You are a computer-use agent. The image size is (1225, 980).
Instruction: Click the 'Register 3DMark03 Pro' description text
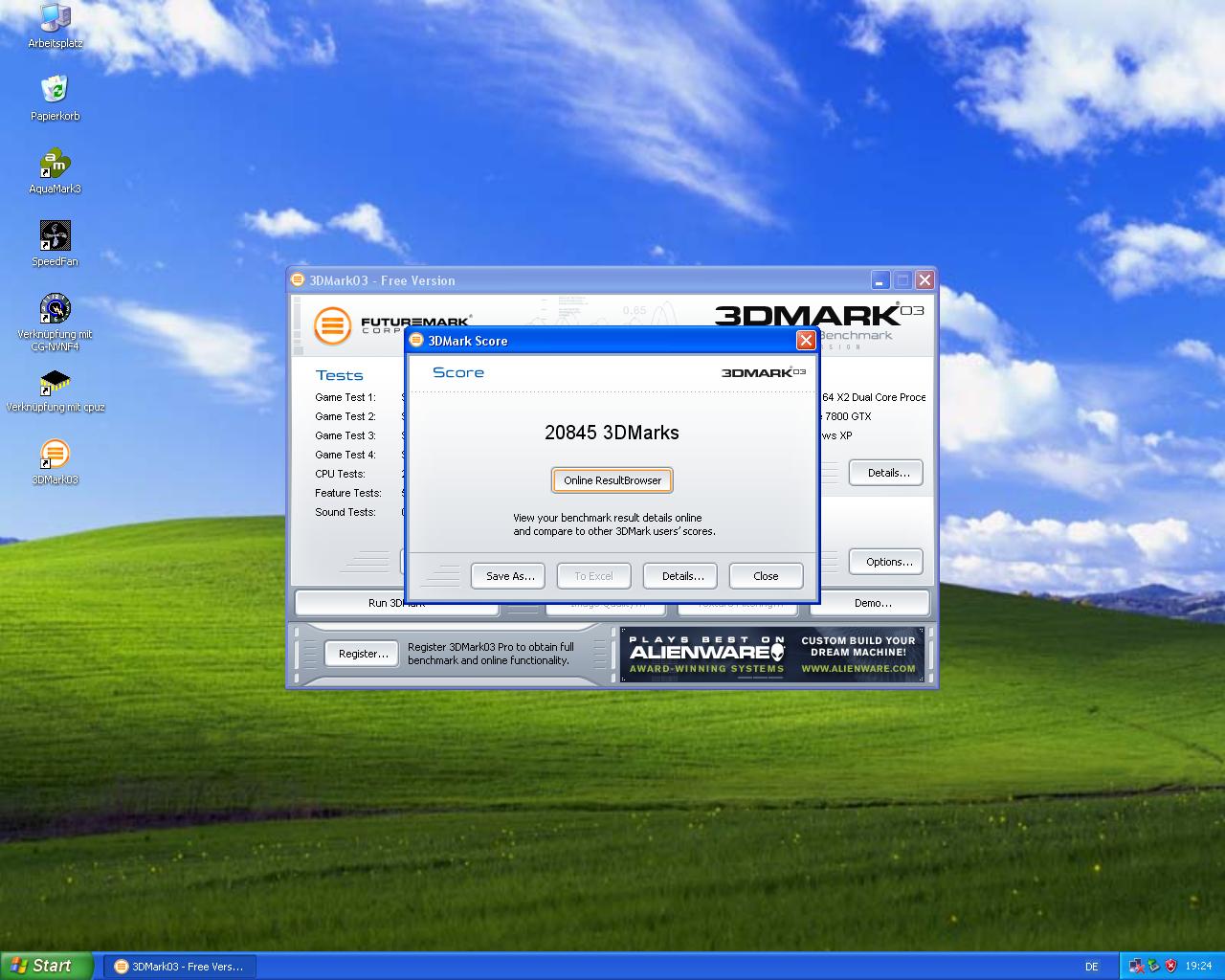(491, 654)
